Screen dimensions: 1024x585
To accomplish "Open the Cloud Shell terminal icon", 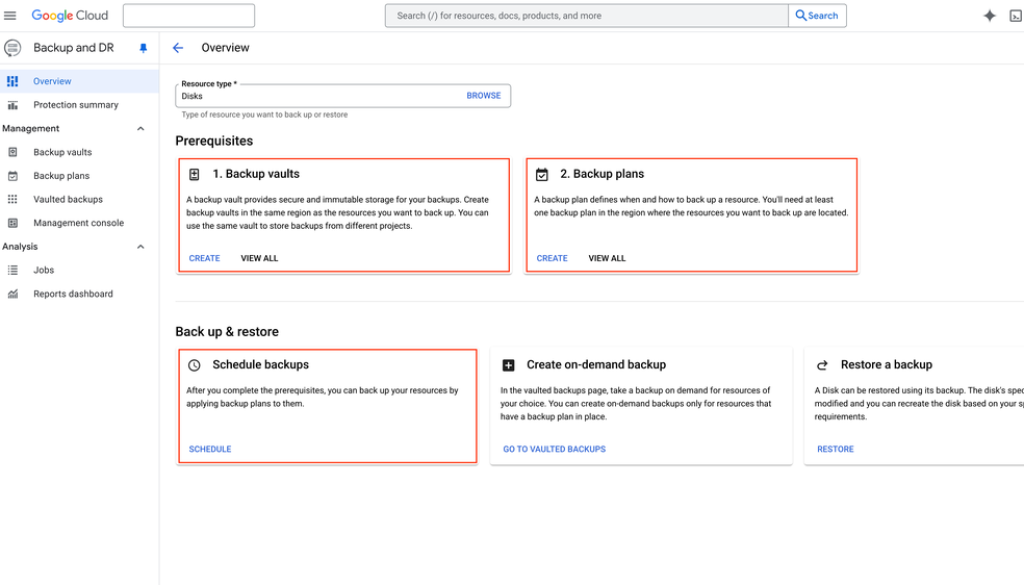I will (1017, 16).
